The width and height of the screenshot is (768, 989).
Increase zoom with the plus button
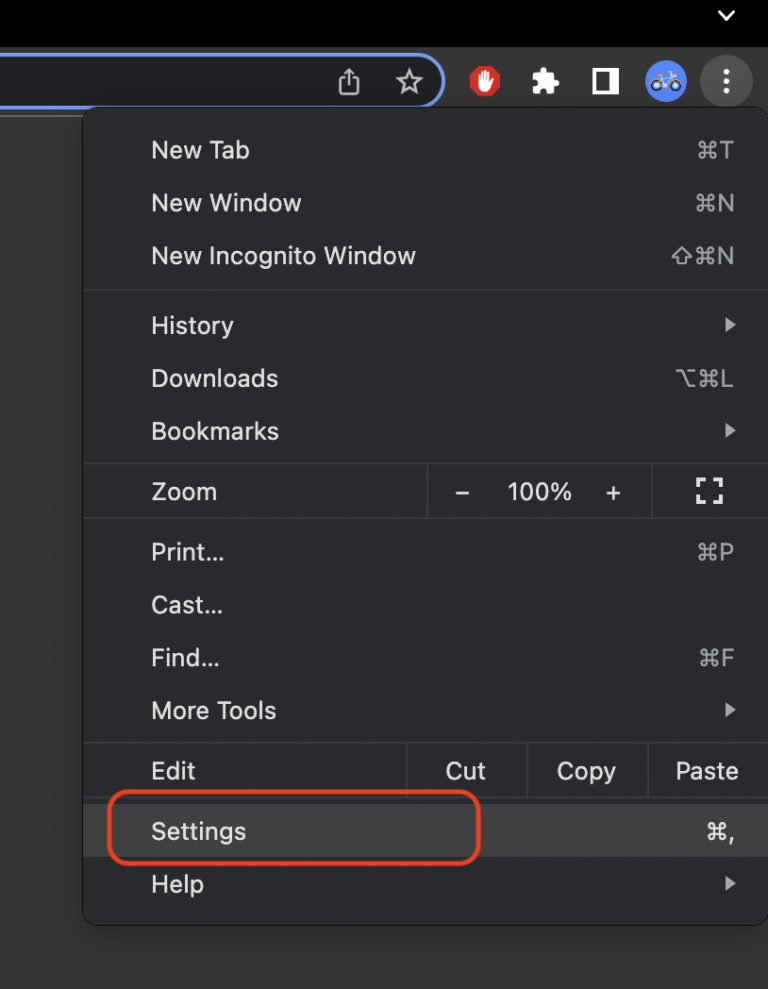pyautogui.click(x=613, y=492)
